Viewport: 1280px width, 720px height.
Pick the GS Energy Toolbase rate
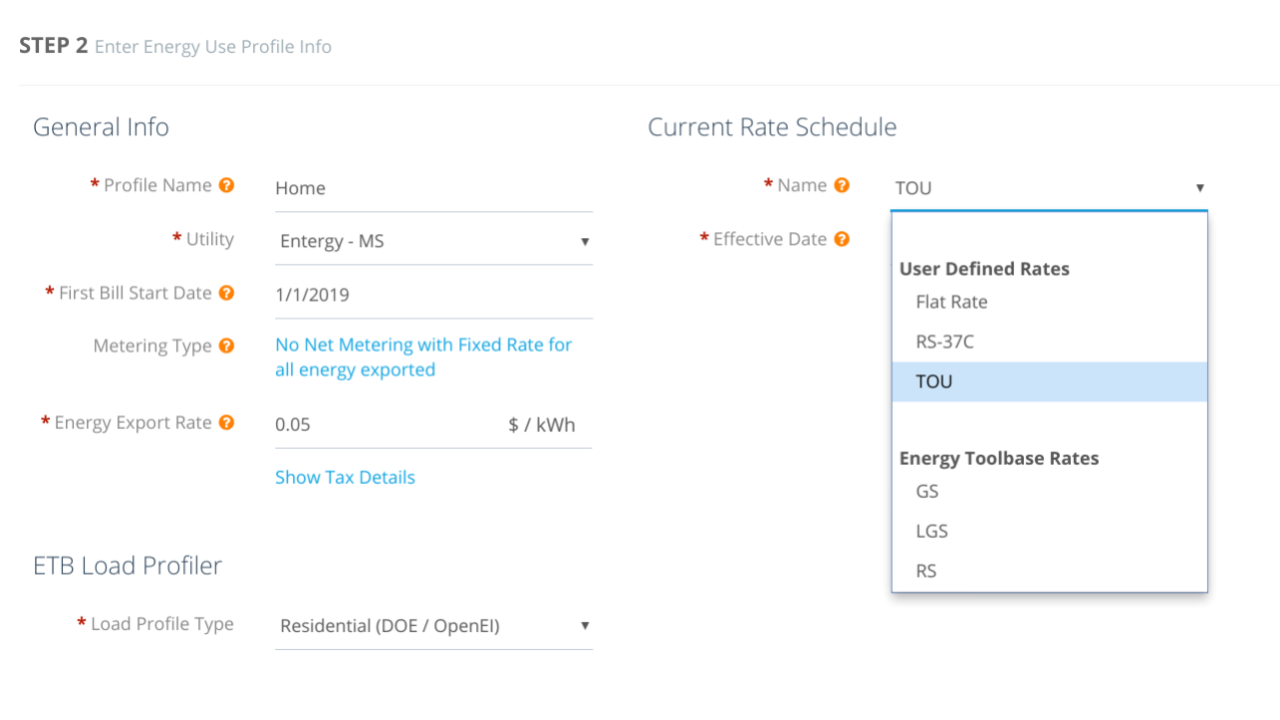pyautogui.click(x=927, y=491)
